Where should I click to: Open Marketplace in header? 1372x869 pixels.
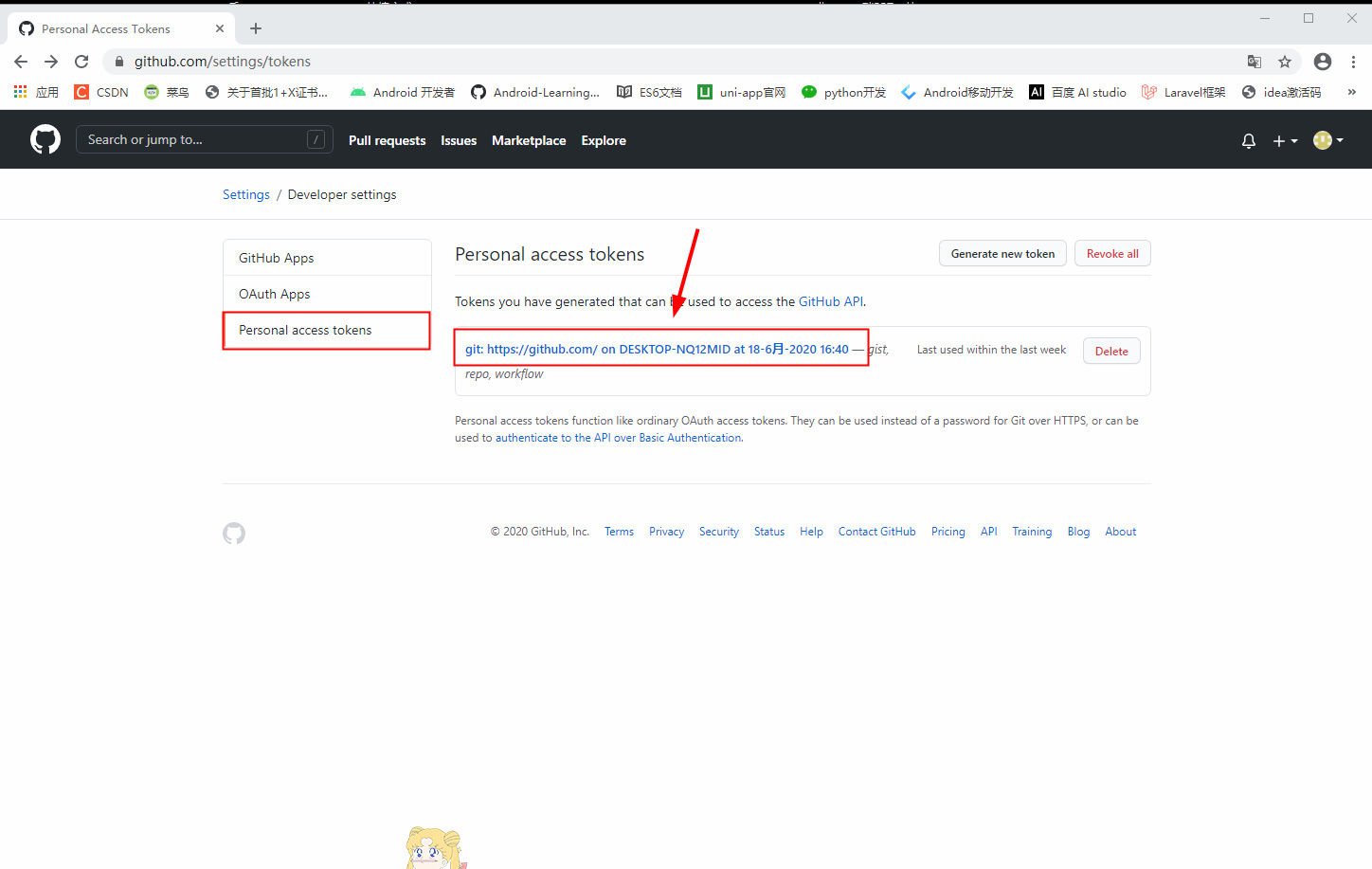click(x=529, y=140)
